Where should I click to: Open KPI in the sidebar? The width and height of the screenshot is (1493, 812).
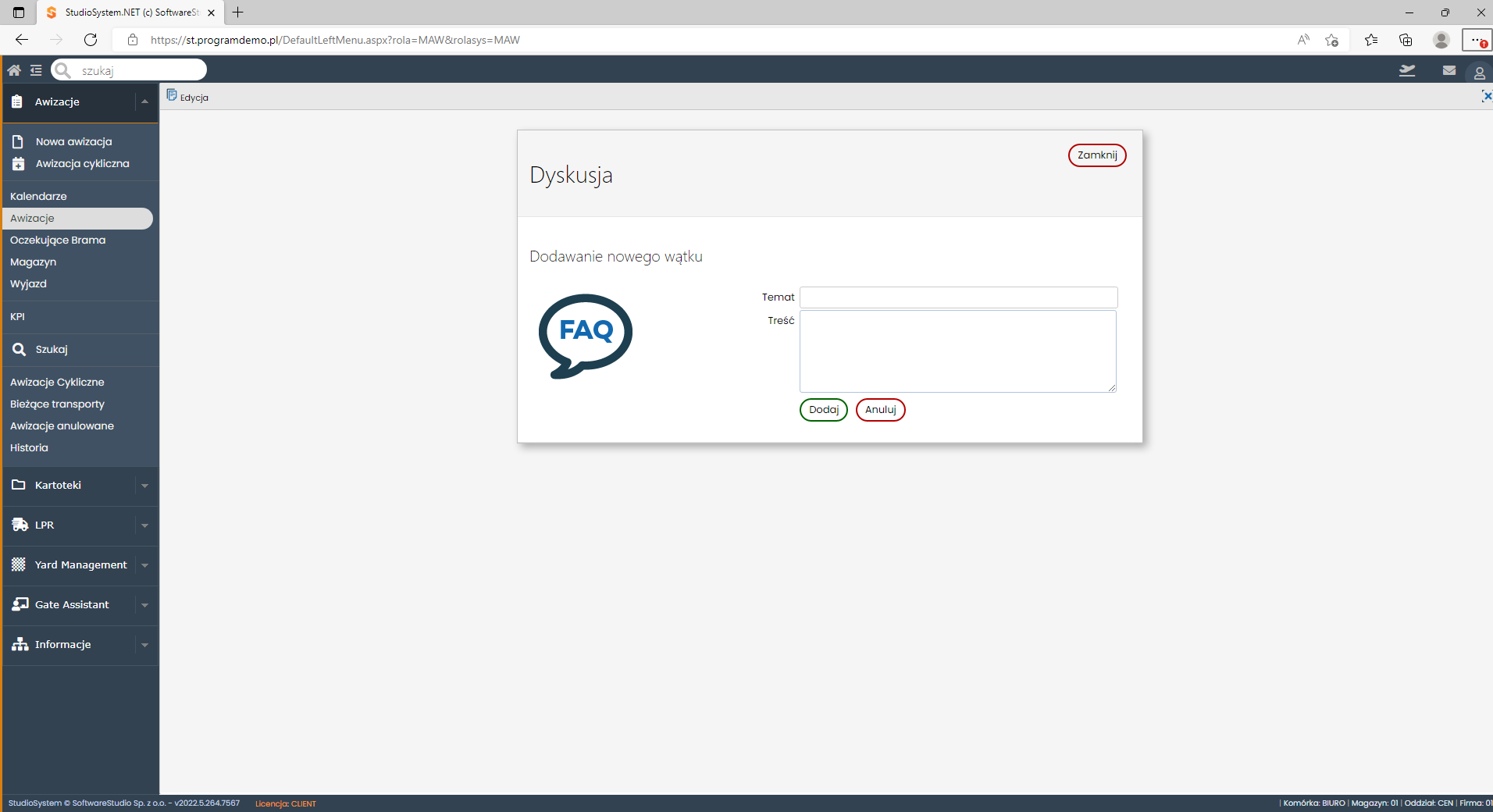pos(17,316)
